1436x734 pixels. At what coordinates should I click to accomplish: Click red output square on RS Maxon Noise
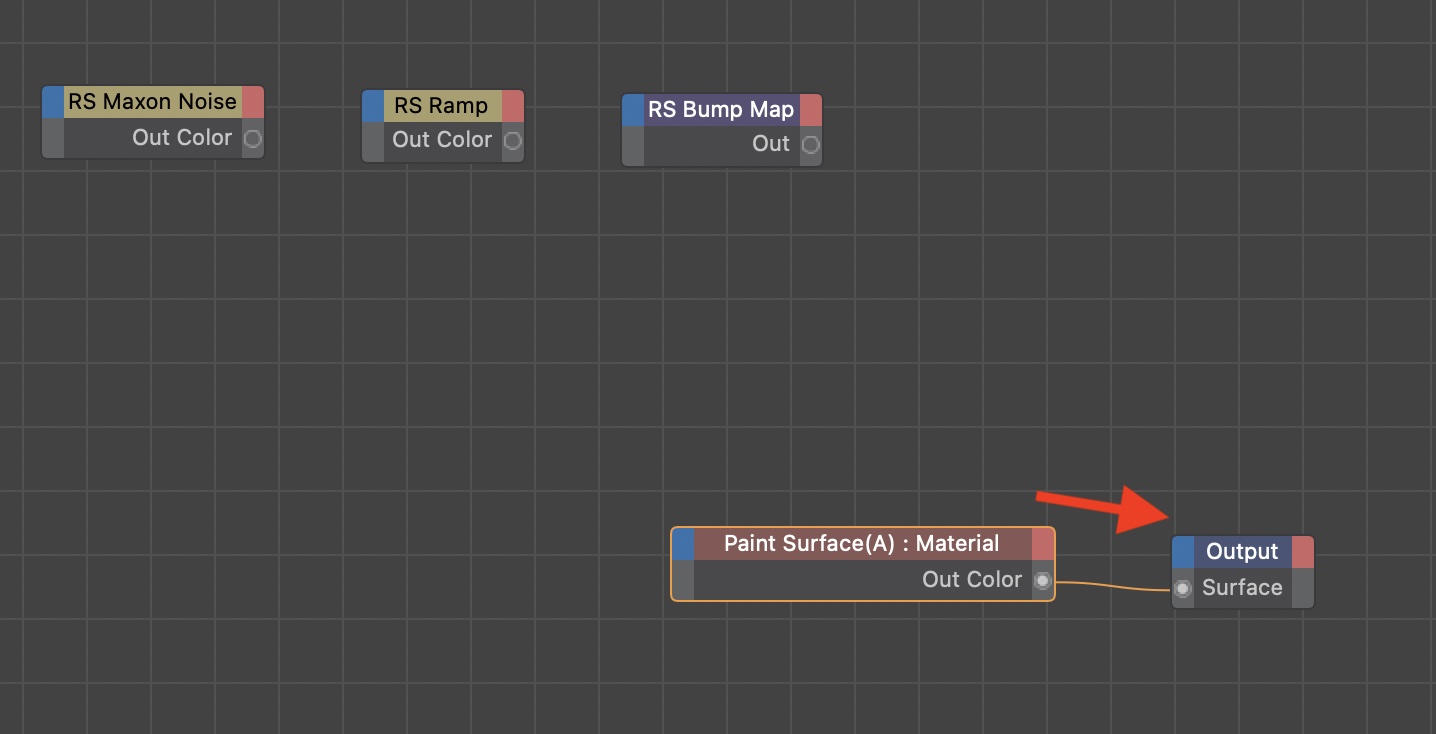[x=253, y=102]
